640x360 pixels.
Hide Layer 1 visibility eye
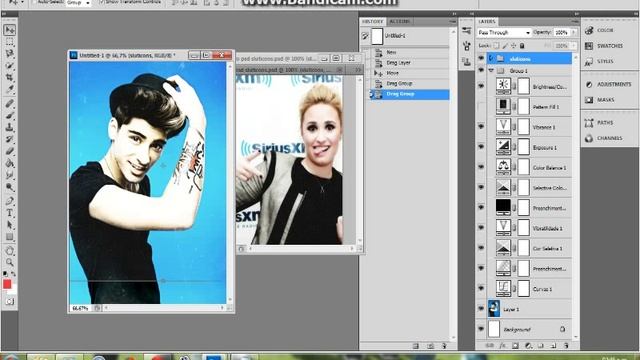[x=481, y=309]
